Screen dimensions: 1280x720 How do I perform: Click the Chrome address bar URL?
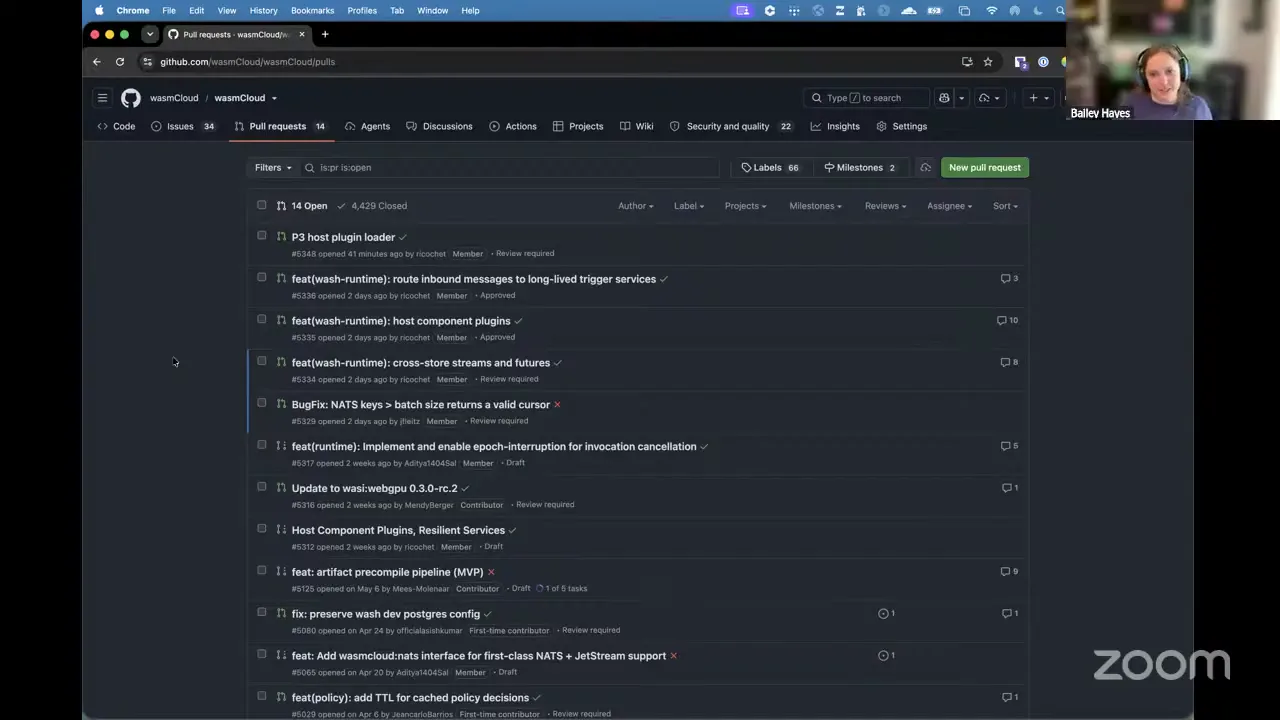click(247, 62)
